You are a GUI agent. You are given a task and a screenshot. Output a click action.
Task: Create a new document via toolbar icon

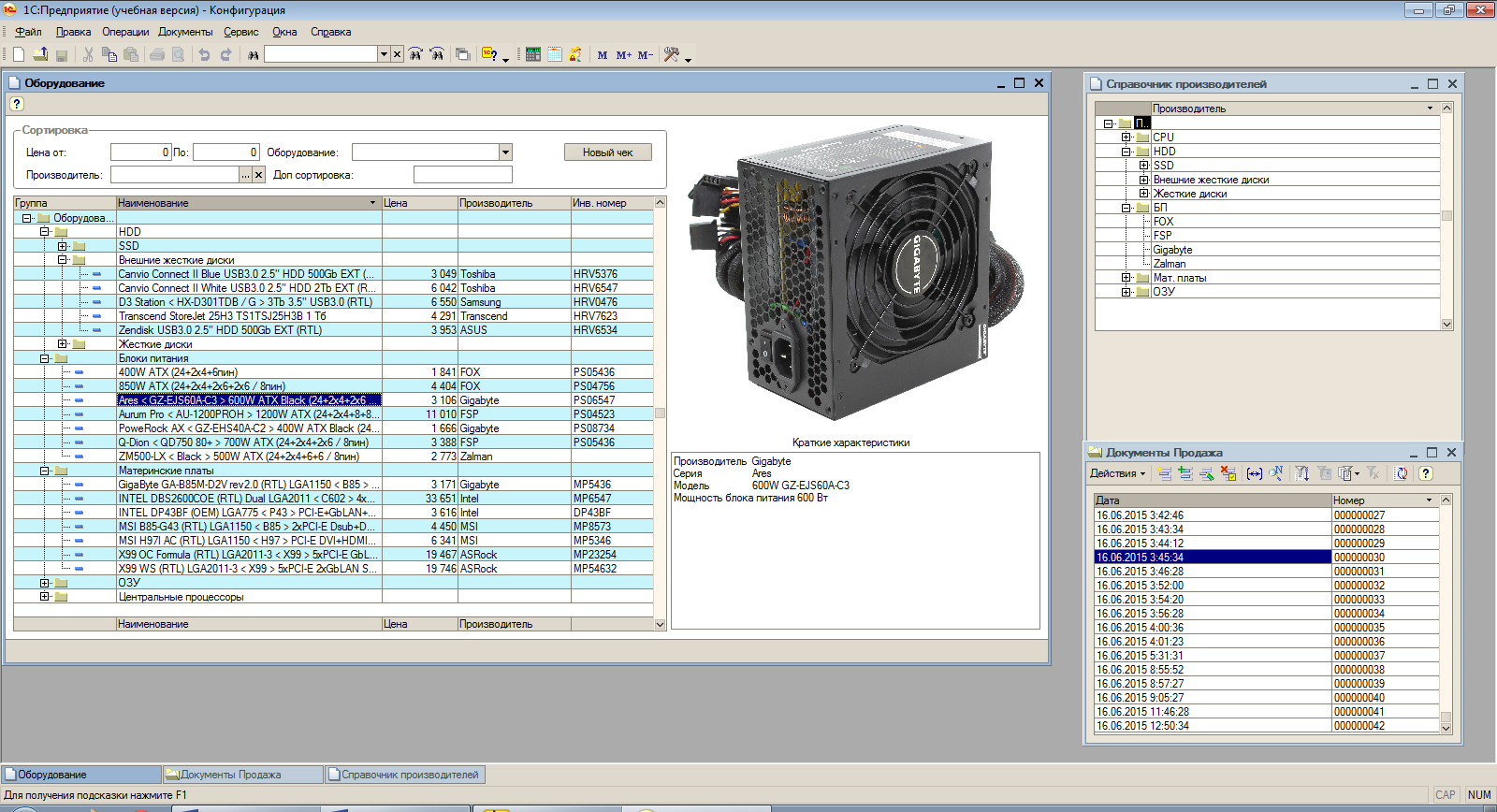(x=19, y=54)
